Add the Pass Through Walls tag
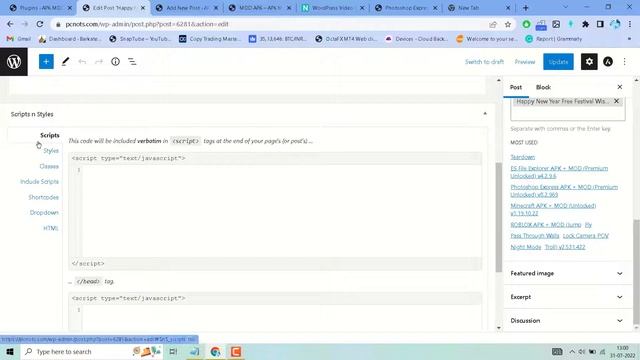640x360 pixels. (x=535, y=236)
